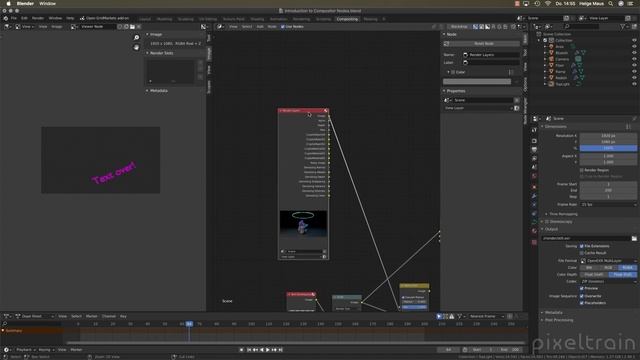Expand the Metadata panel in properties editor
The height and width of the screenshot is (360, 640).
(552, 313)
